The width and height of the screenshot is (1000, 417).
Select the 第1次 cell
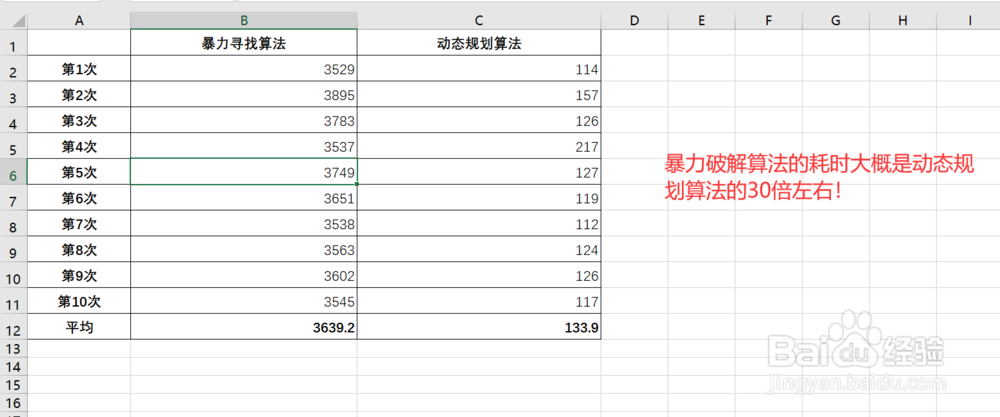tap(79, 69)
